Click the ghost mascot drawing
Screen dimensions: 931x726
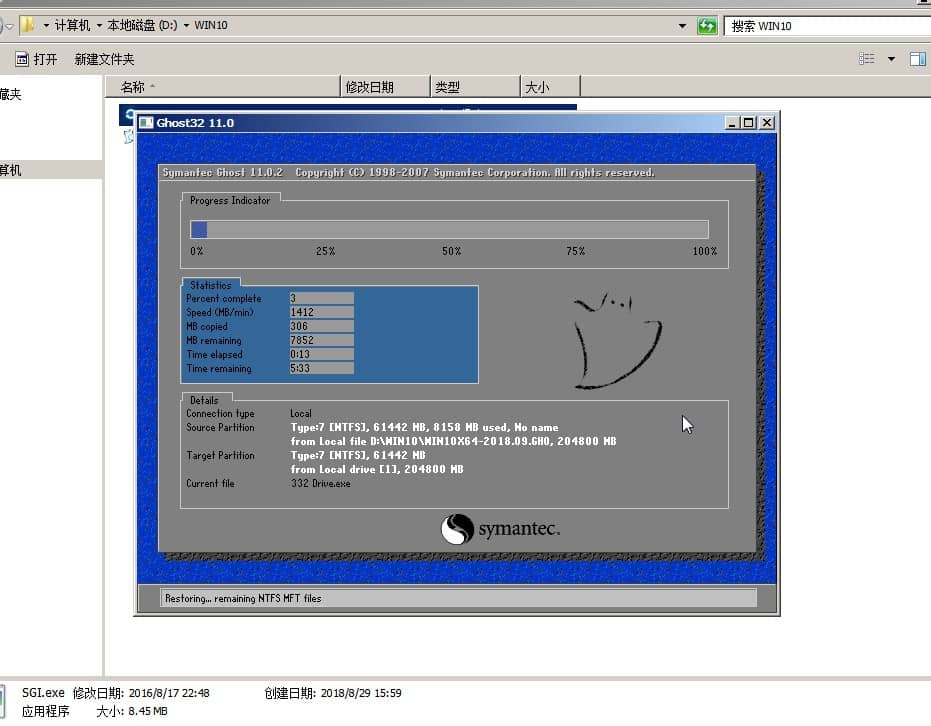tap(615, 340)
